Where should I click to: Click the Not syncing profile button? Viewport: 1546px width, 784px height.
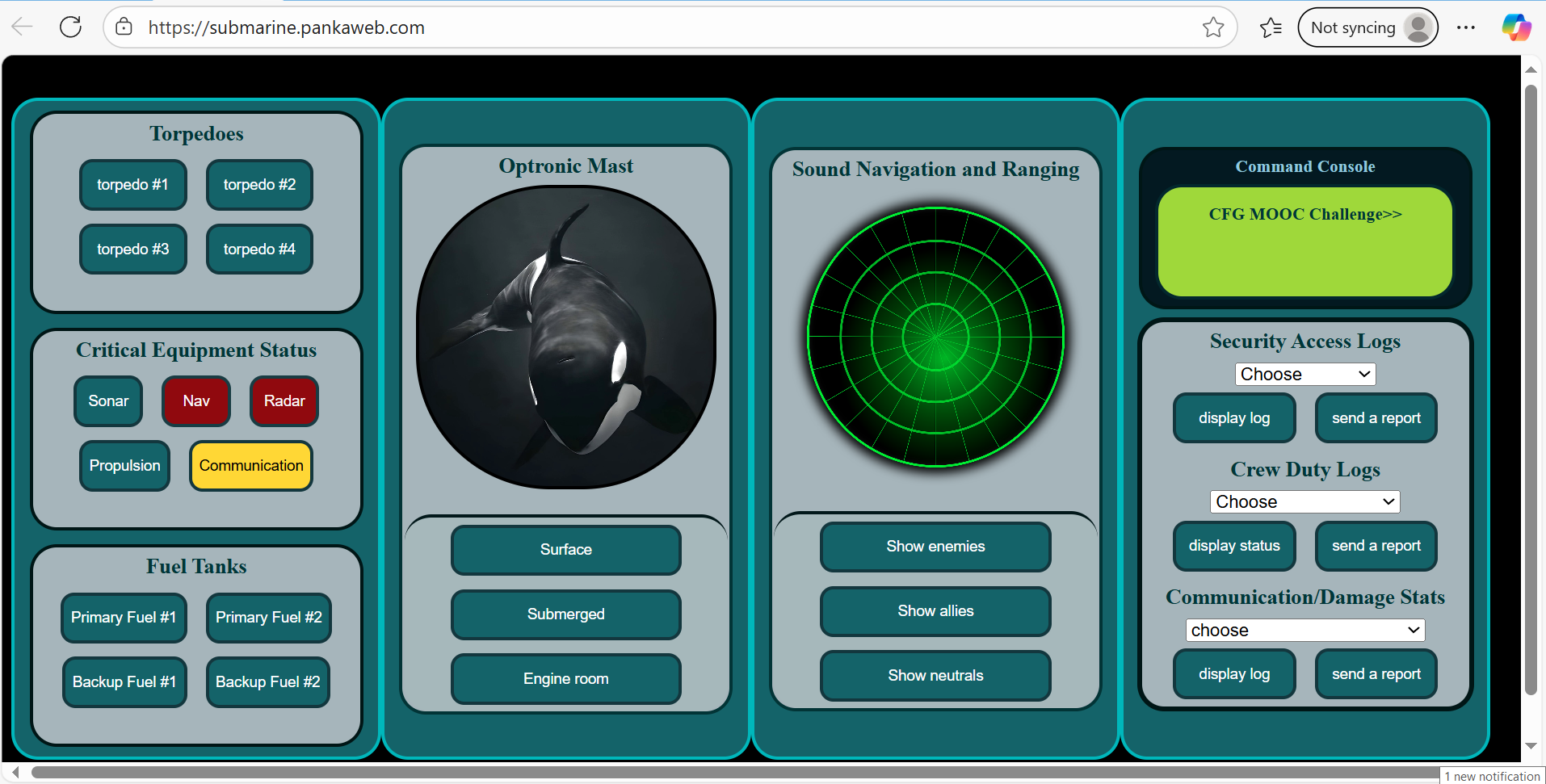point(1367,27)
